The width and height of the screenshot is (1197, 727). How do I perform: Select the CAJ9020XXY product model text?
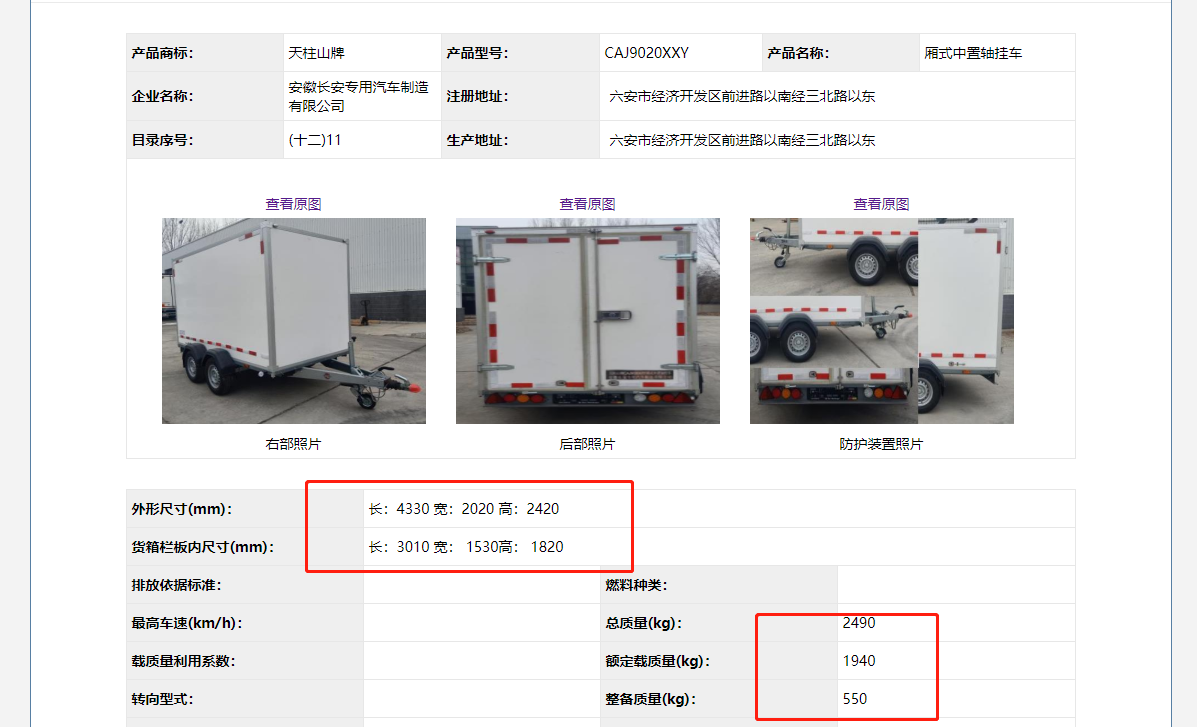pos(647,53)
